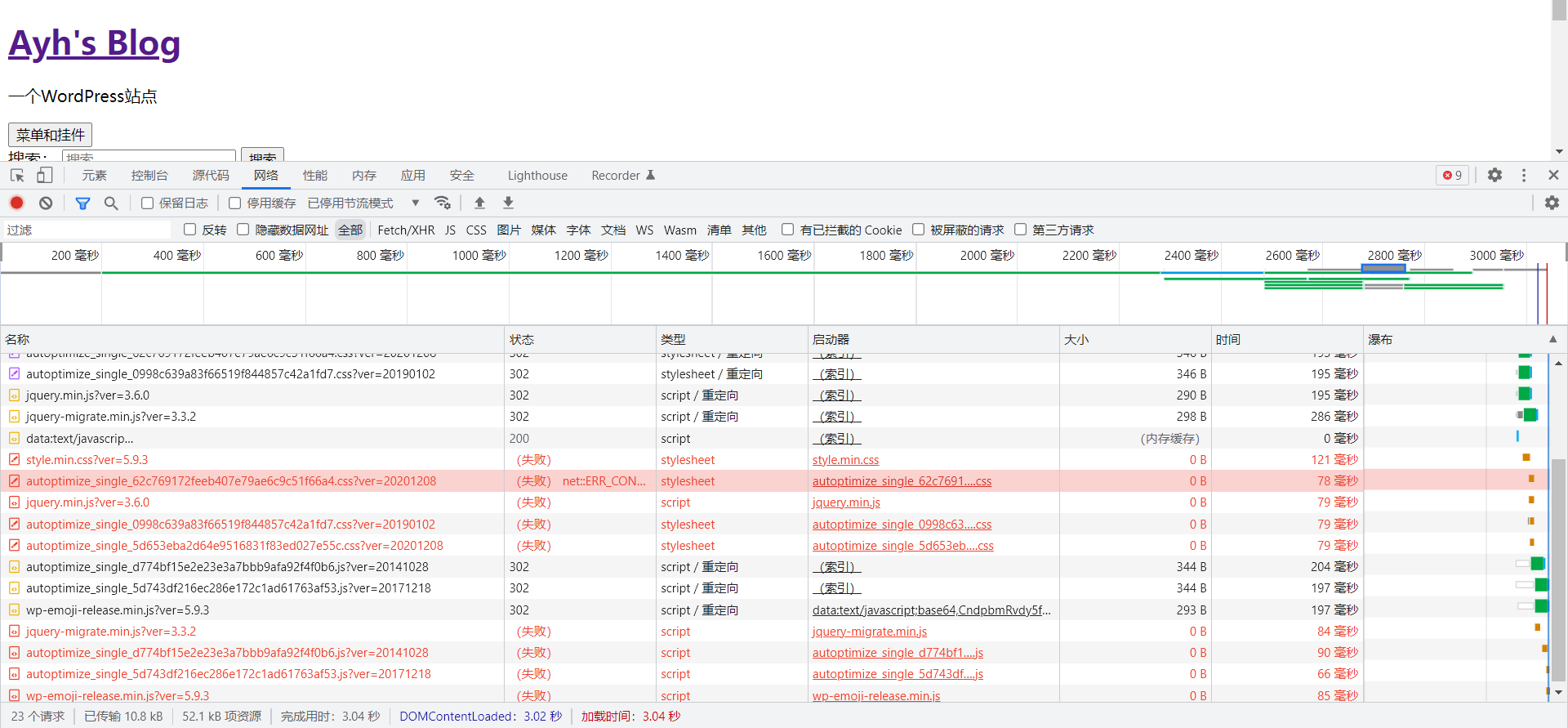Open network panel settings gear
The height and width of the screenshot is (728, 1568).
pyautogui.click(x=1552, y=203)
